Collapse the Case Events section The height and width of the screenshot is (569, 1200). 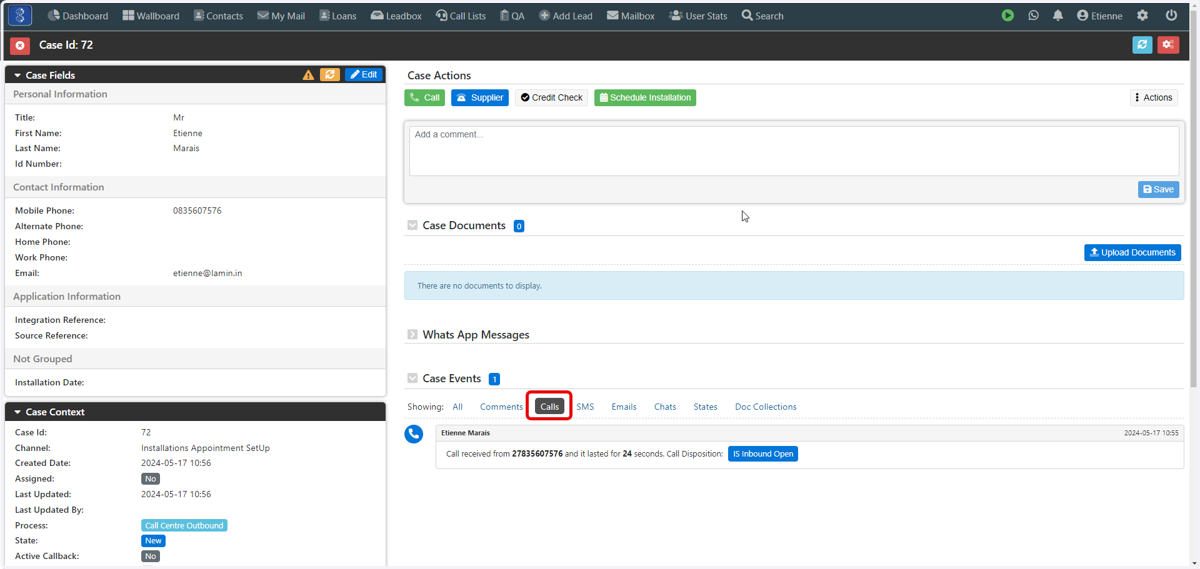click(412, 379)
